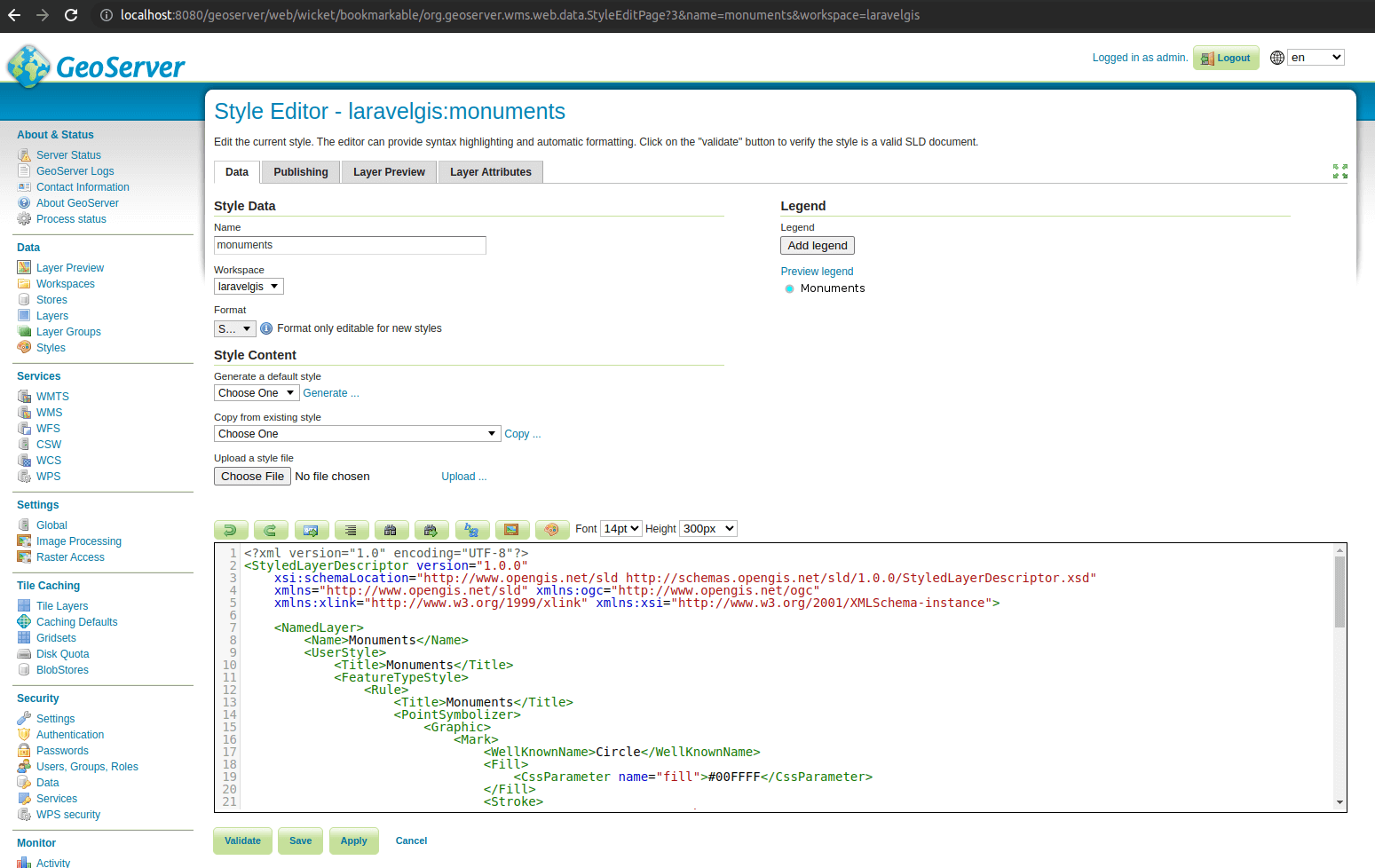1375x868 pixels.
Task: Toggle the fullscreen editor icon
Action: [x=1340, y=171]
